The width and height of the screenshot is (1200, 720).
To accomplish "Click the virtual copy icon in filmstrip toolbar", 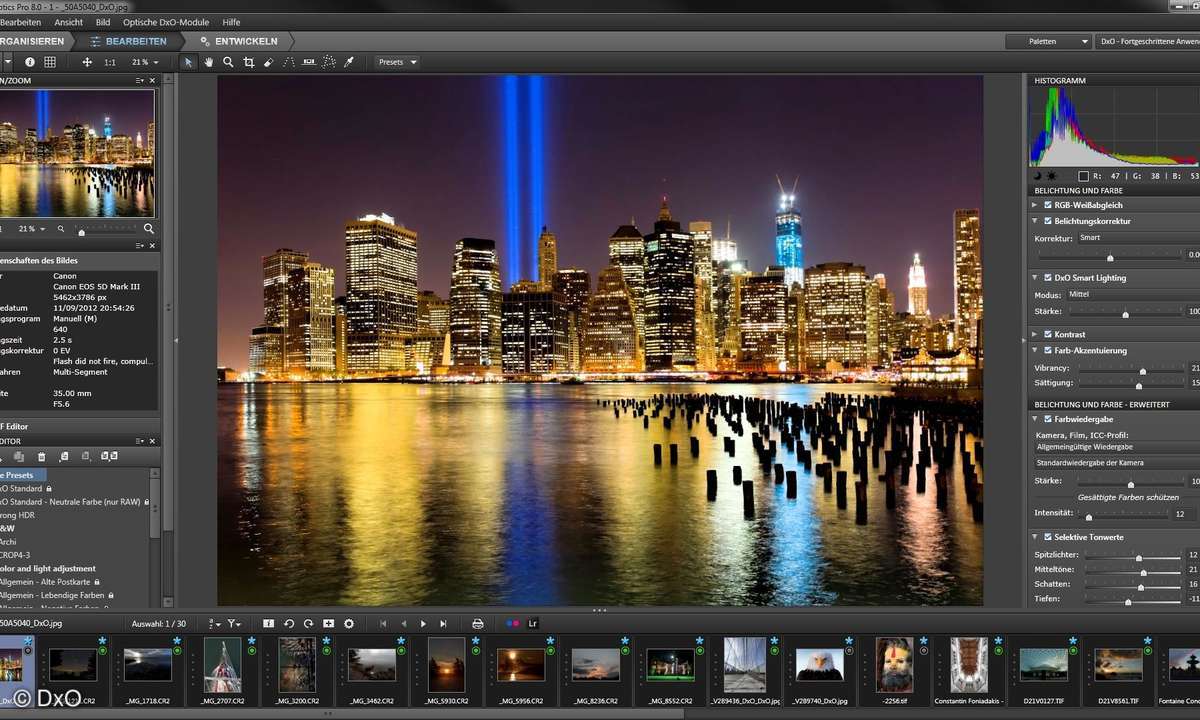I will (329, 623).
